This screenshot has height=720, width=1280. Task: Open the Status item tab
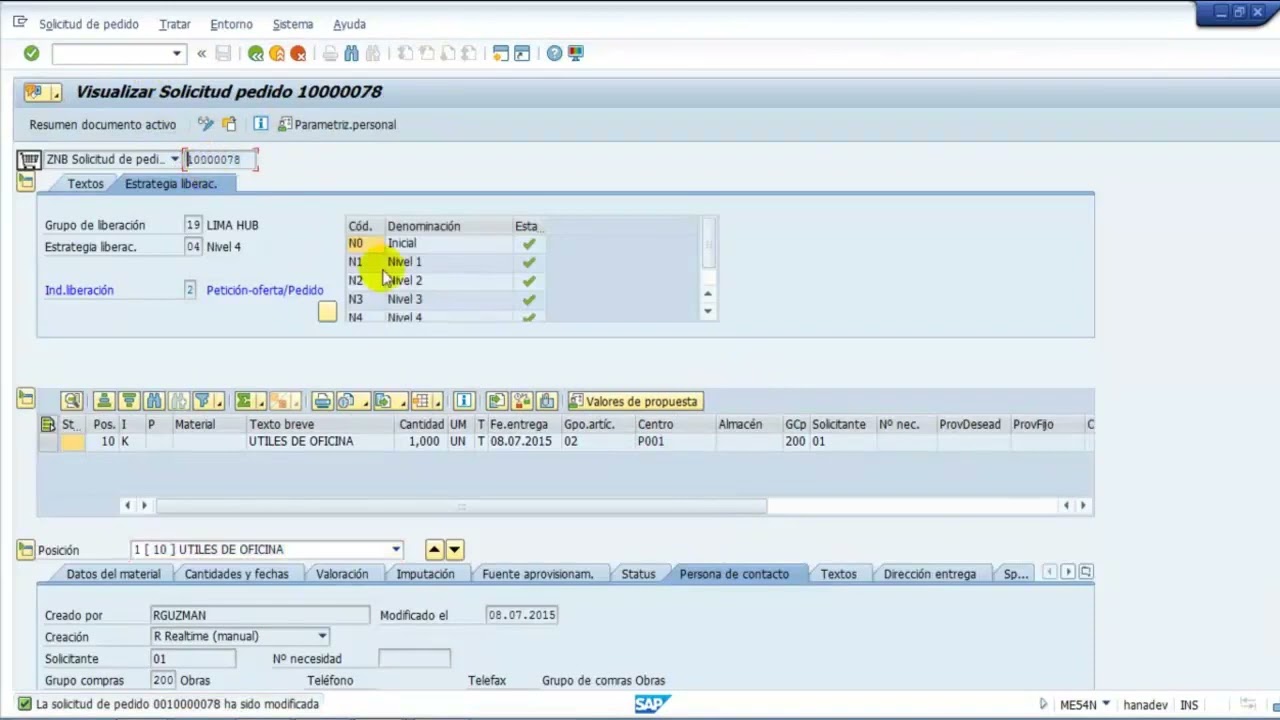point(638,574)
